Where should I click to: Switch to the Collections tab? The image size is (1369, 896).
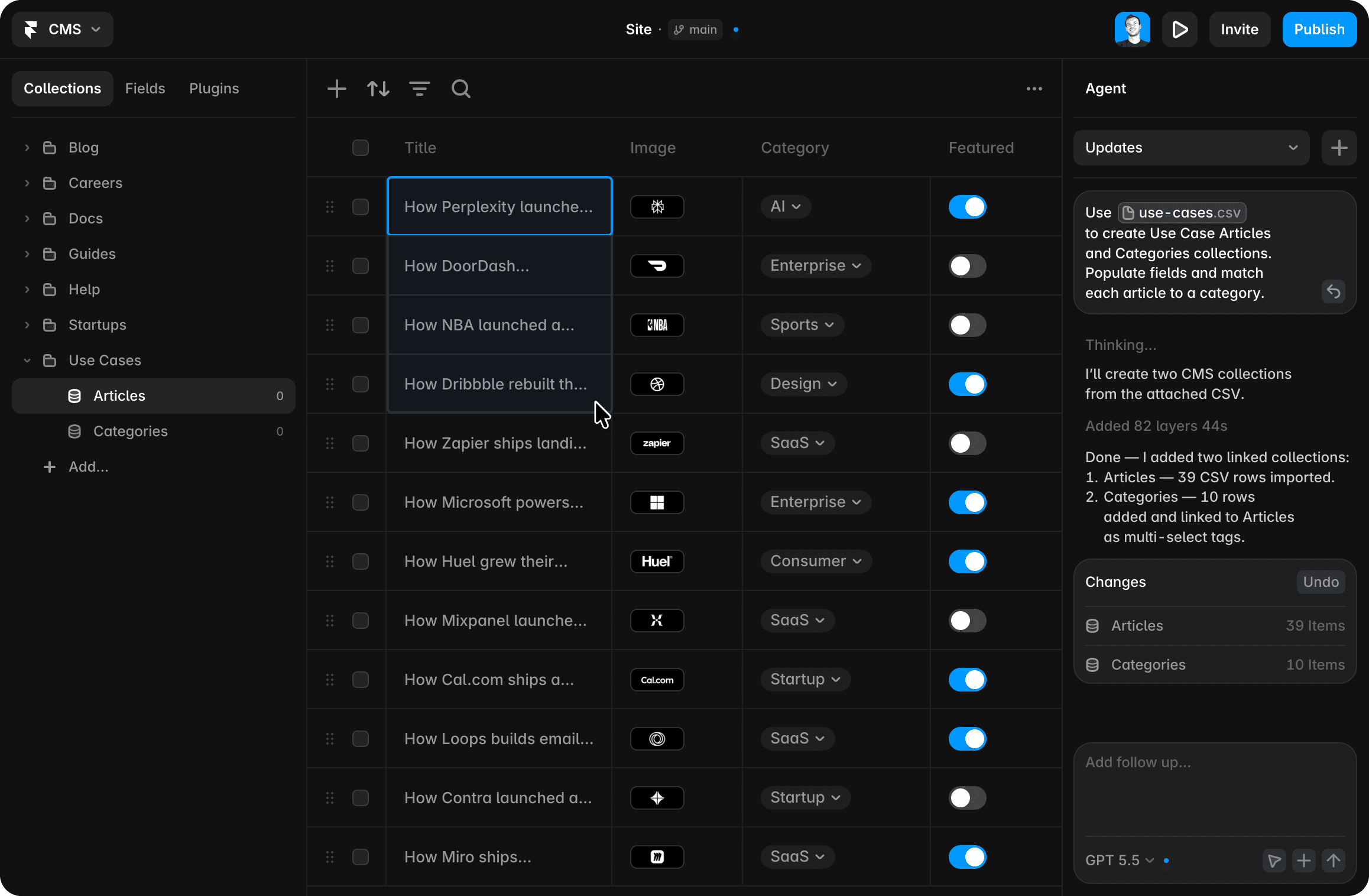click(63, 89)
